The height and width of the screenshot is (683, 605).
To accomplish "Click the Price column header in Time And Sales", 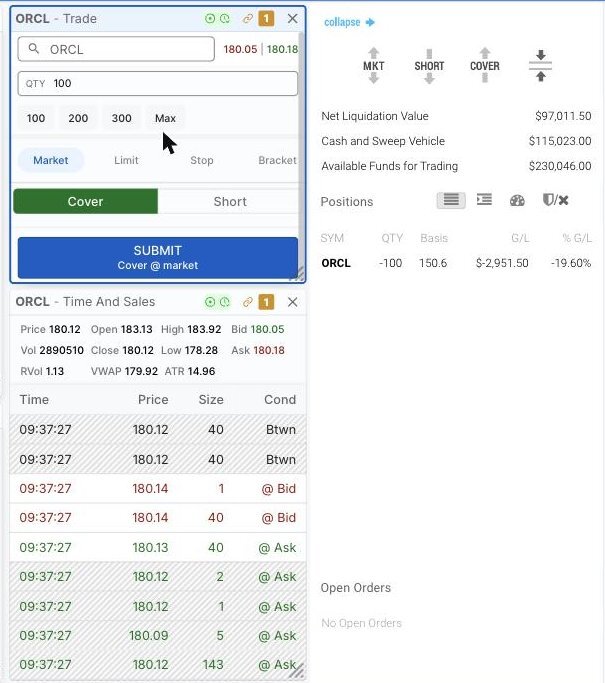I will pos(153,399).
